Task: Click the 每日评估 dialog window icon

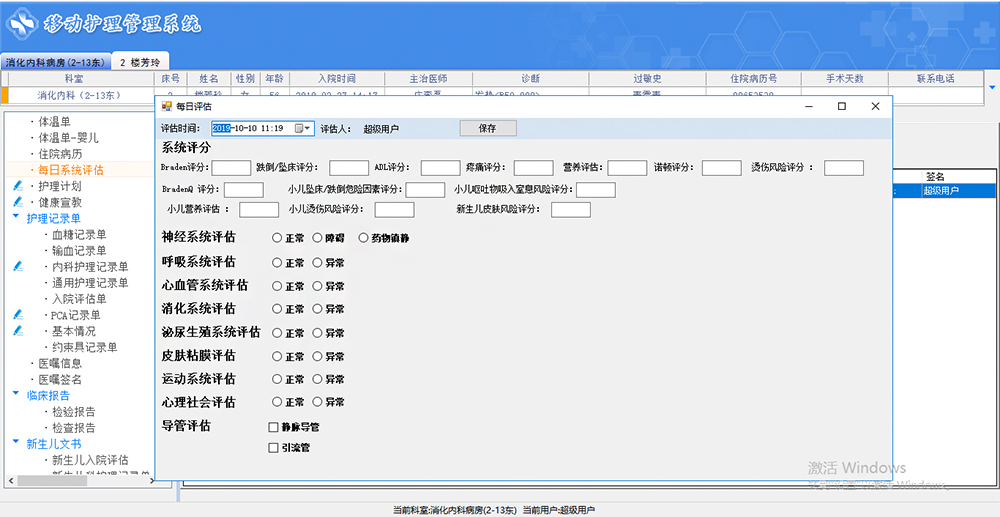Action: 166,106
